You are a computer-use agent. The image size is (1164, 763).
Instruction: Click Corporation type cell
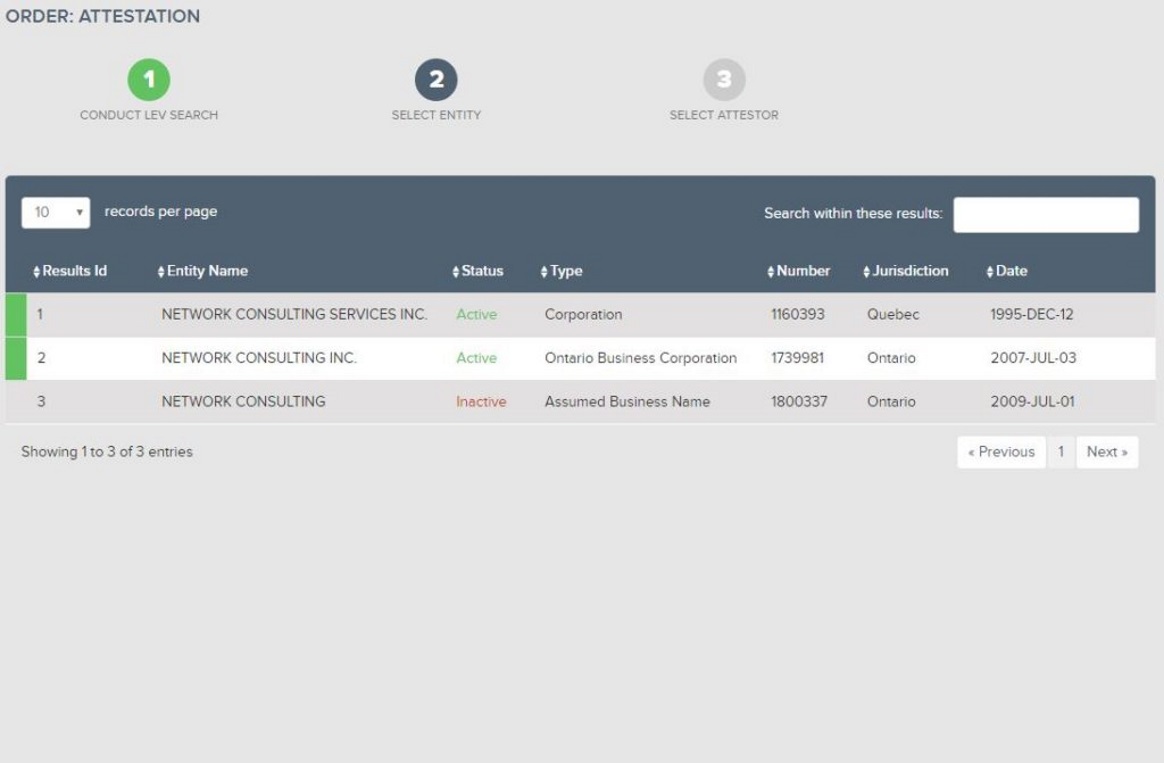583,314
